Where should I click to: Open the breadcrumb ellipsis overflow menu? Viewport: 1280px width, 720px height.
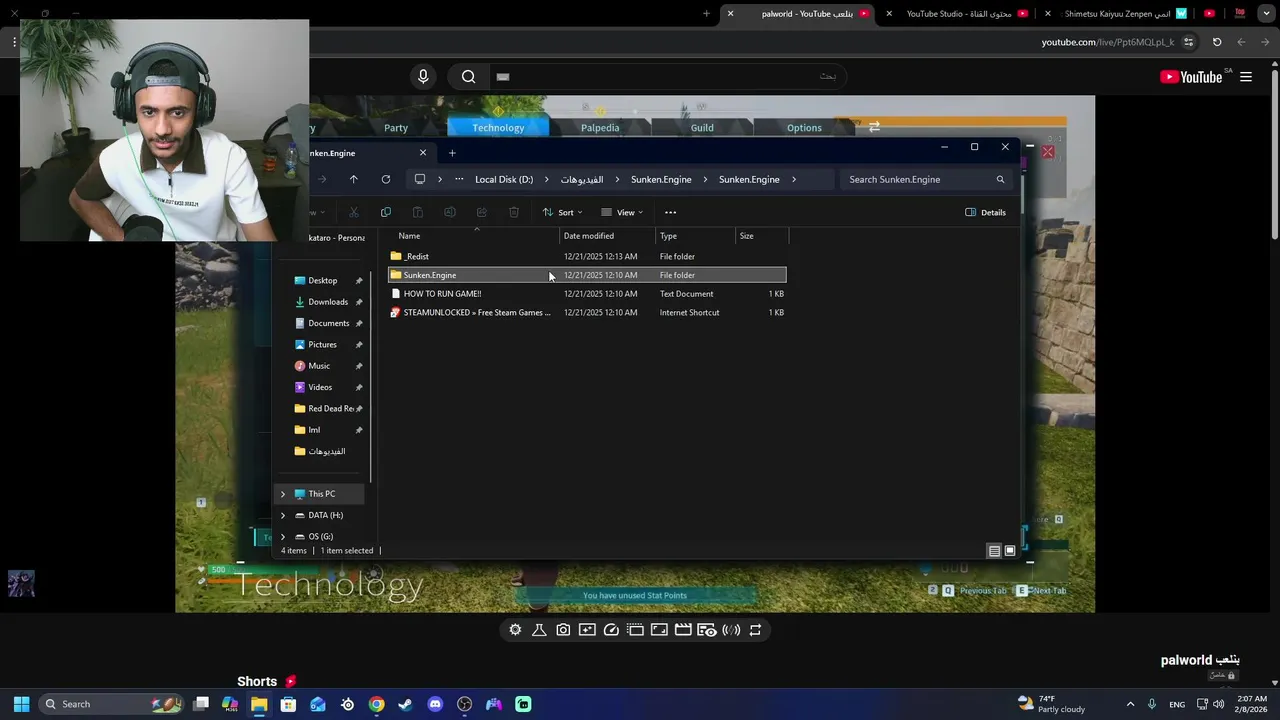459,180
